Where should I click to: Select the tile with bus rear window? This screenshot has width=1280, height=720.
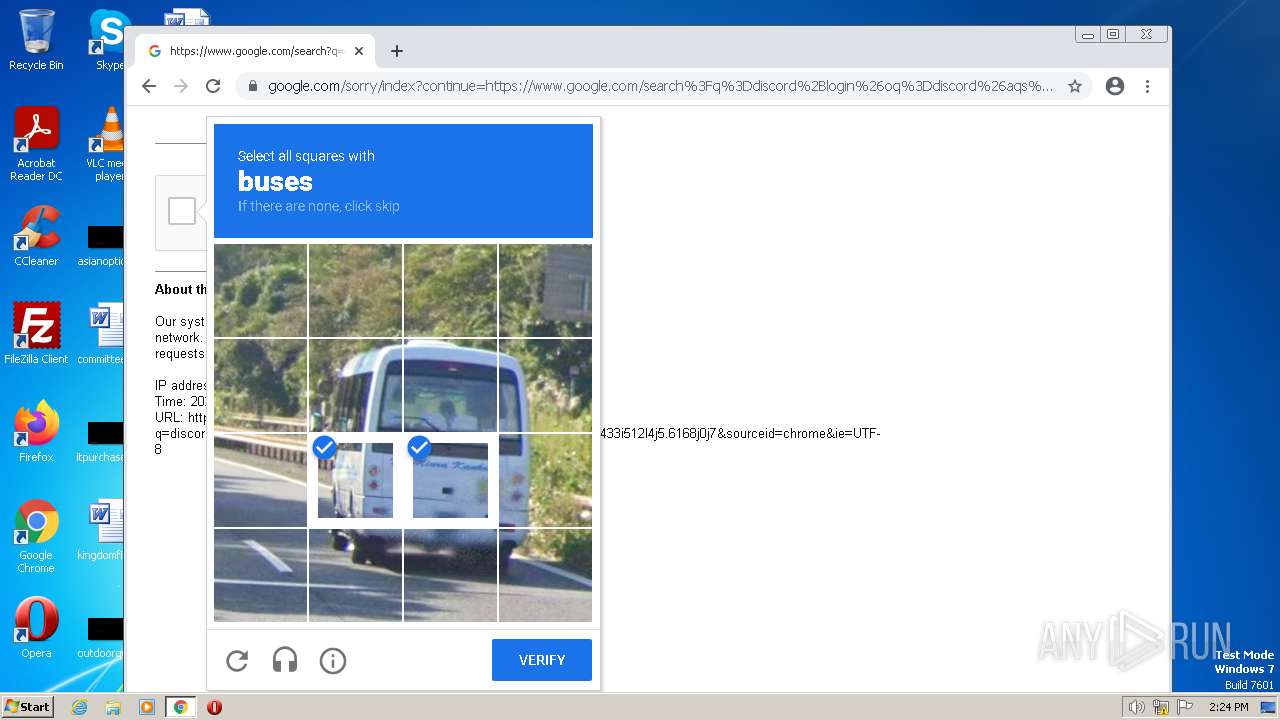coord(450,385)
